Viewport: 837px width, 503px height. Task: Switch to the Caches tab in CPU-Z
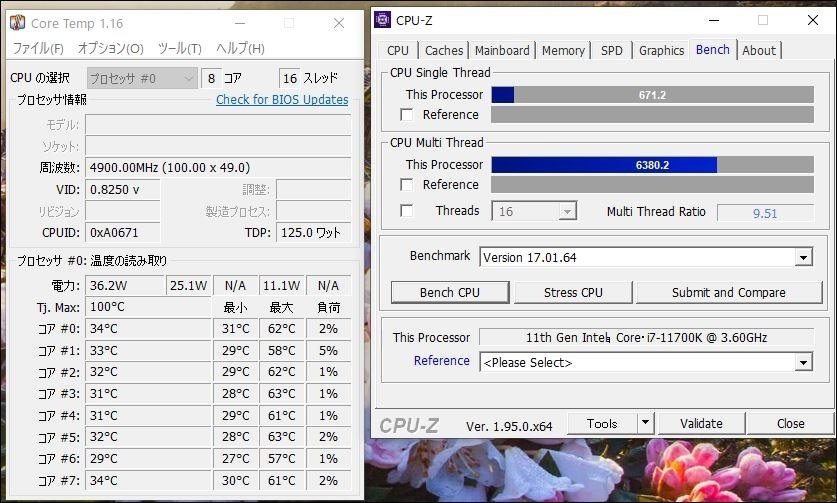click(444, 51)
